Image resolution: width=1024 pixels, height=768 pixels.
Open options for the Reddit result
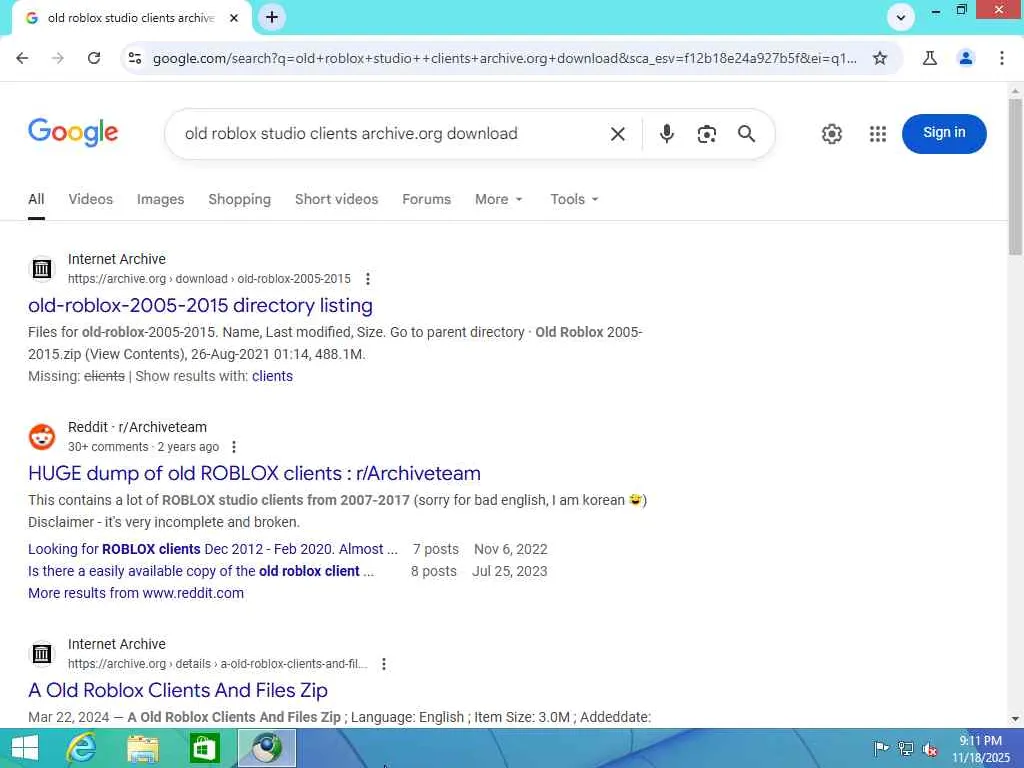[234, 447]
